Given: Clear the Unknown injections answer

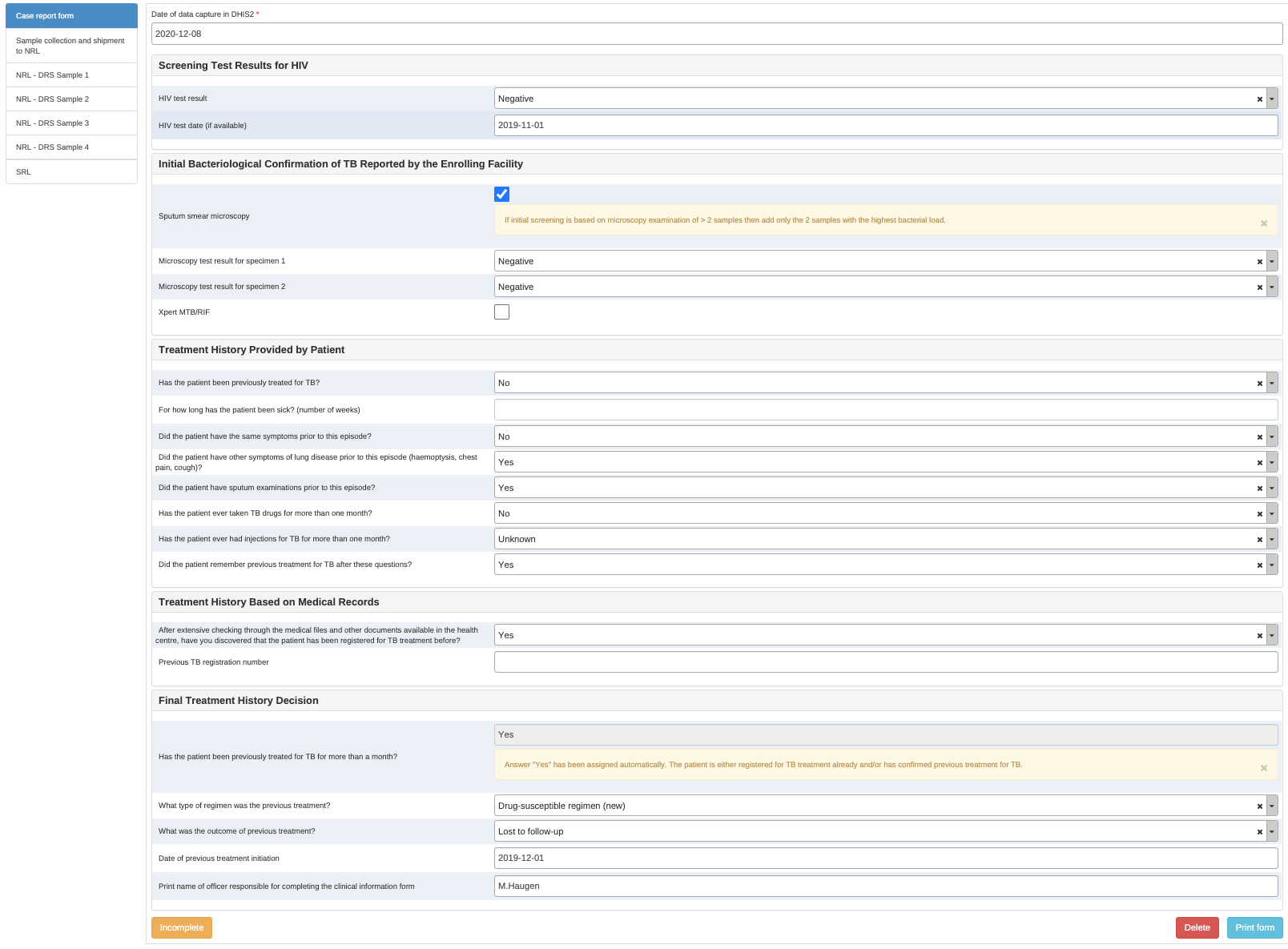Looking at the screenshot, I should [1259, 540].
